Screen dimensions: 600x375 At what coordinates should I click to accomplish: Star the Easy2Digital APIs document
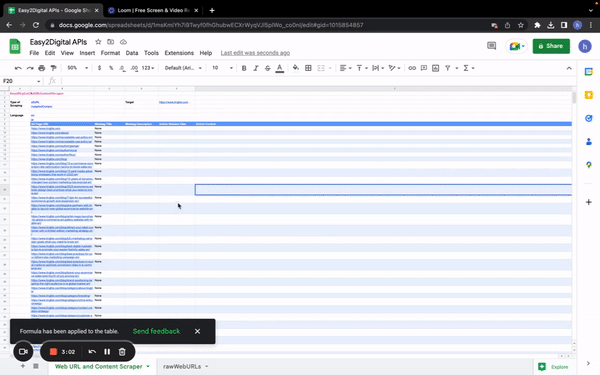98,42
